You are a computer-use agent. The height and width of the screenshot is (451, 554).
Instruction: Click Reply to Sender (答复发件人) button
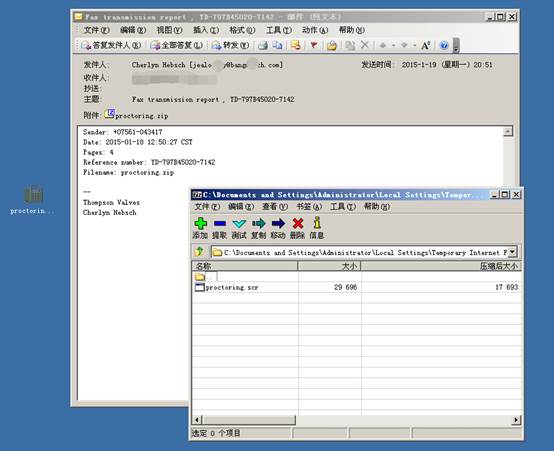pos(111,45)
